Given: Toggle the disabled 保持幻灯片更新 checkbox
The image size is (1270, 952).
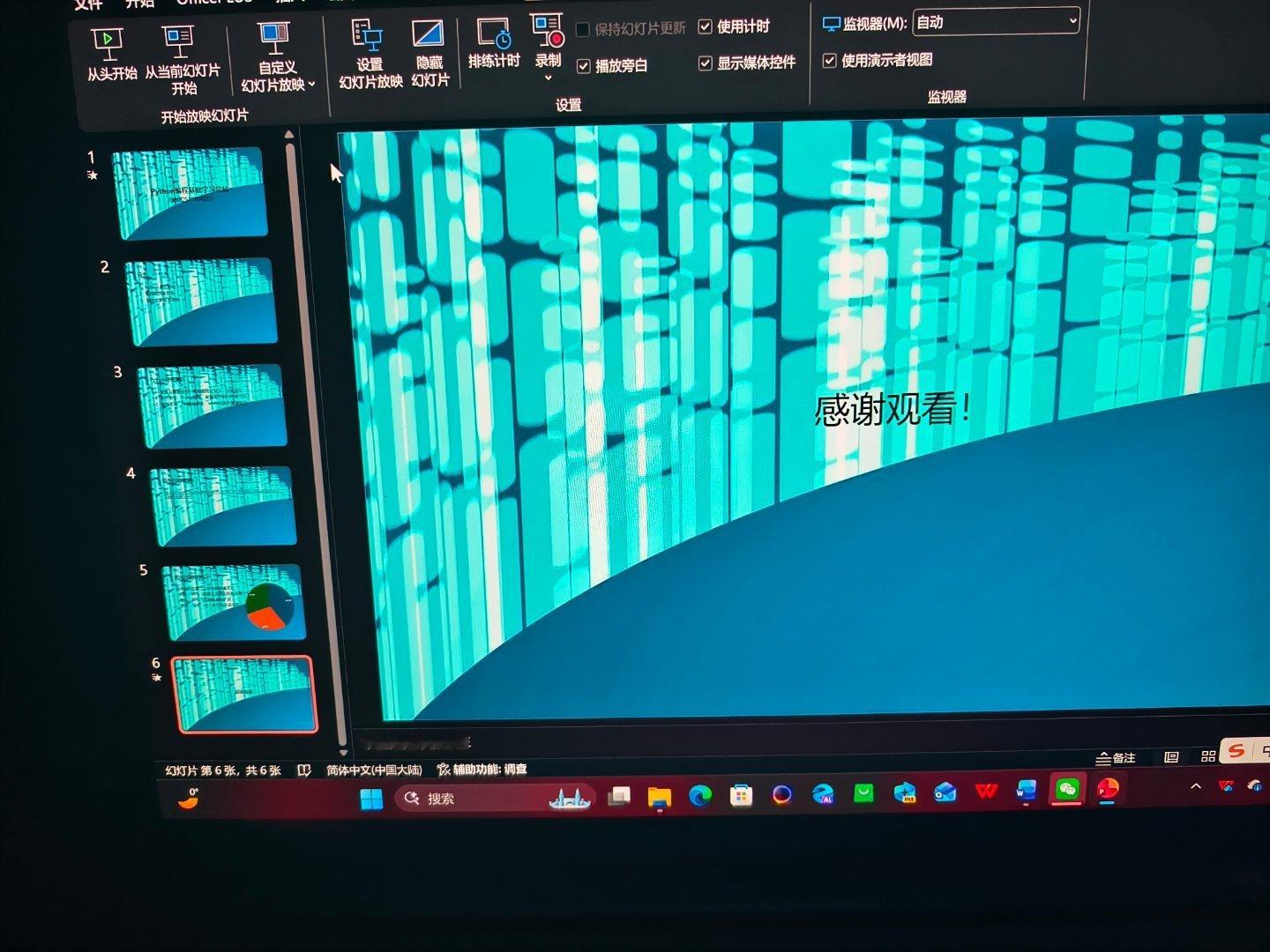Looking at the screenshot, I should [x=582, y=30].
